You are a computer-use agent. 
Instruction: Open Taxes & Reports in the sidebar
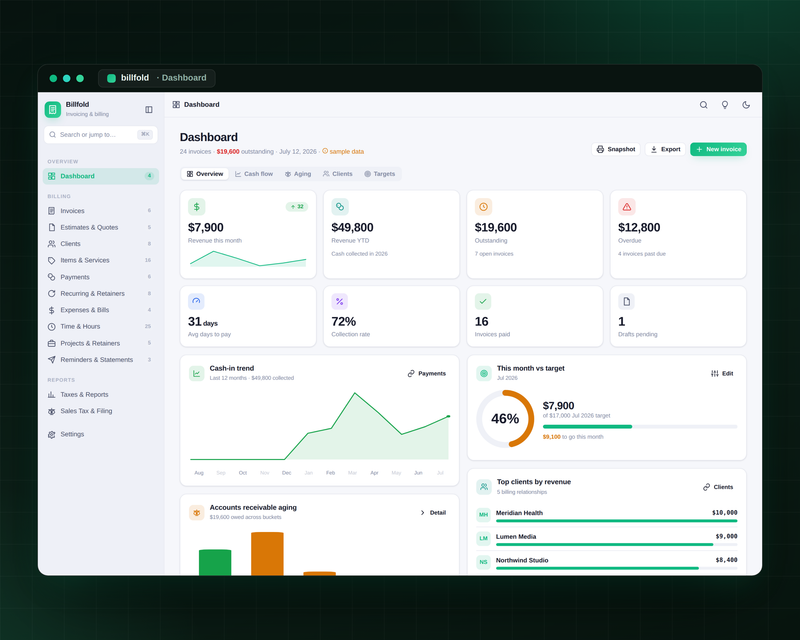(x=101, y=395)
